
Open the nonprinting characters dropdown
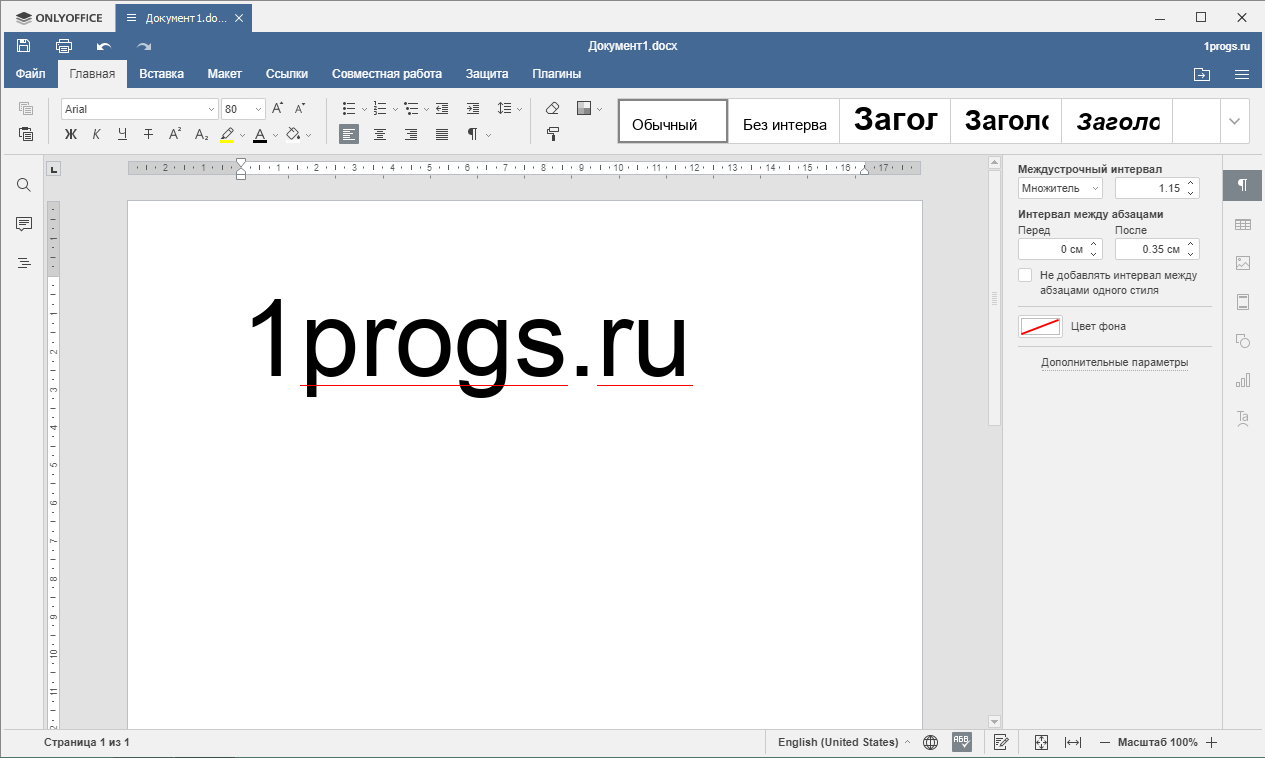(x=489, y=134)
